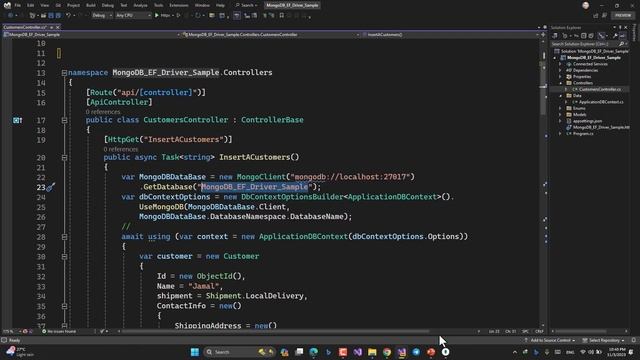
Task: Open the Tools menu
Action: coord(158,5)
